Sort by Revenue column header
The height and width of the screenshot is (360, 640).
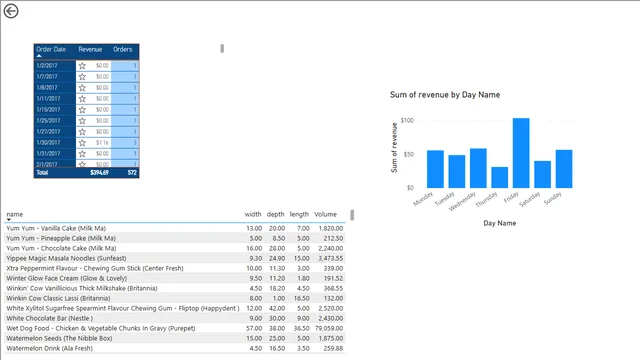tap(90, 49)
